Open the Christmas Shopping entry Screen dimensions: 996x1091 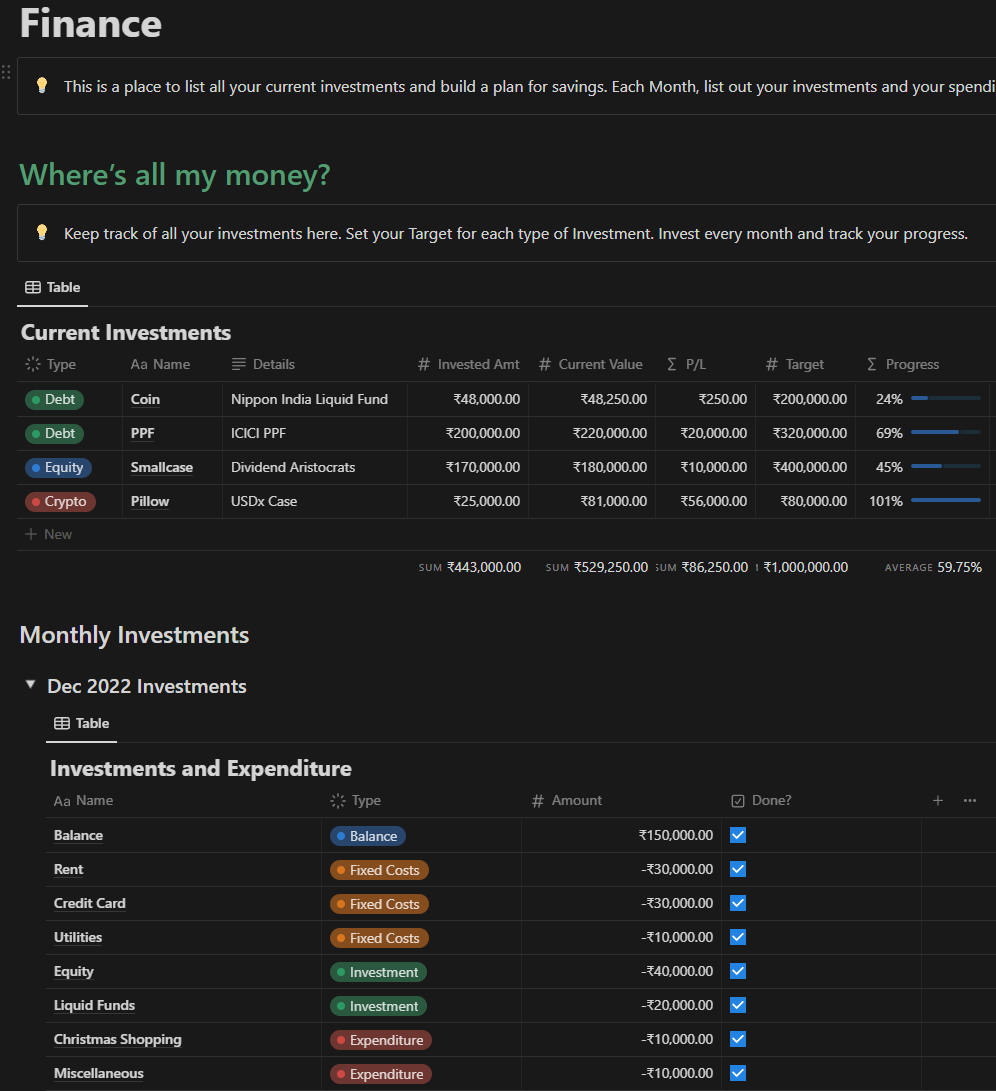pyautogui.click(x=118, y=1040)
